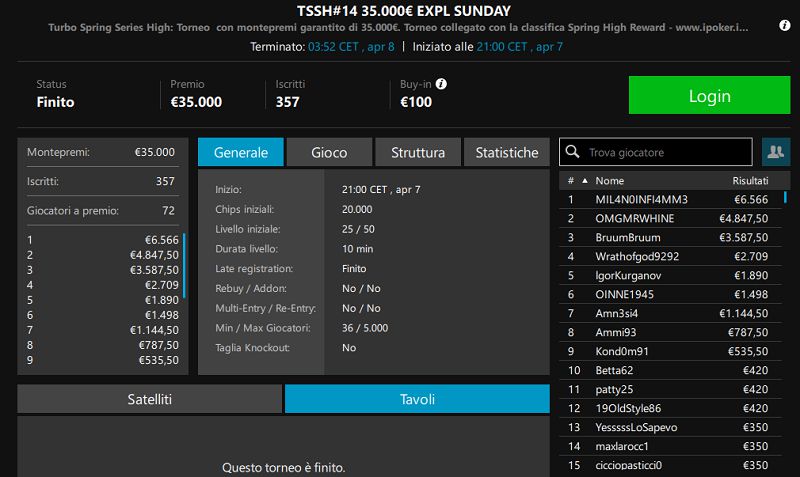This screenshot has width=800, height=477.
Task: Switch to the Generale tab
Action: tap(241, 152)
